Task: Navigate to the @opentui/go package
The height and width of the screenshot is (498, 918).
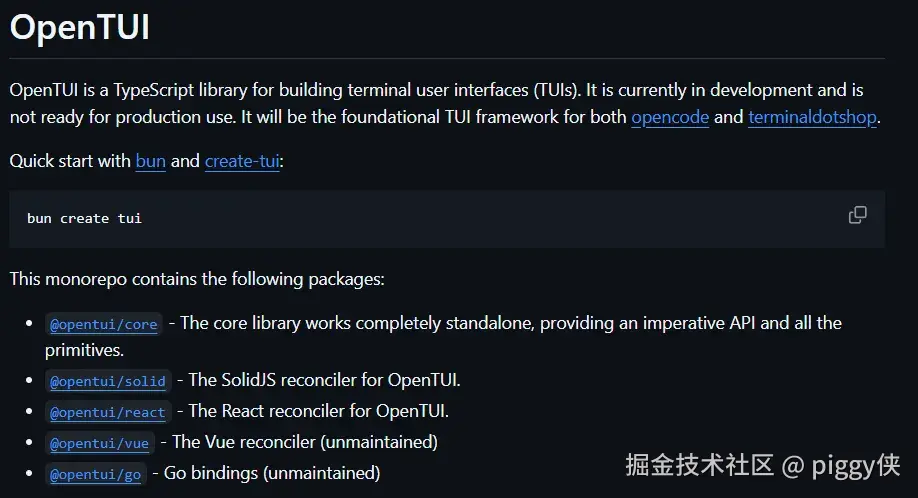Action: pos(96,474)
